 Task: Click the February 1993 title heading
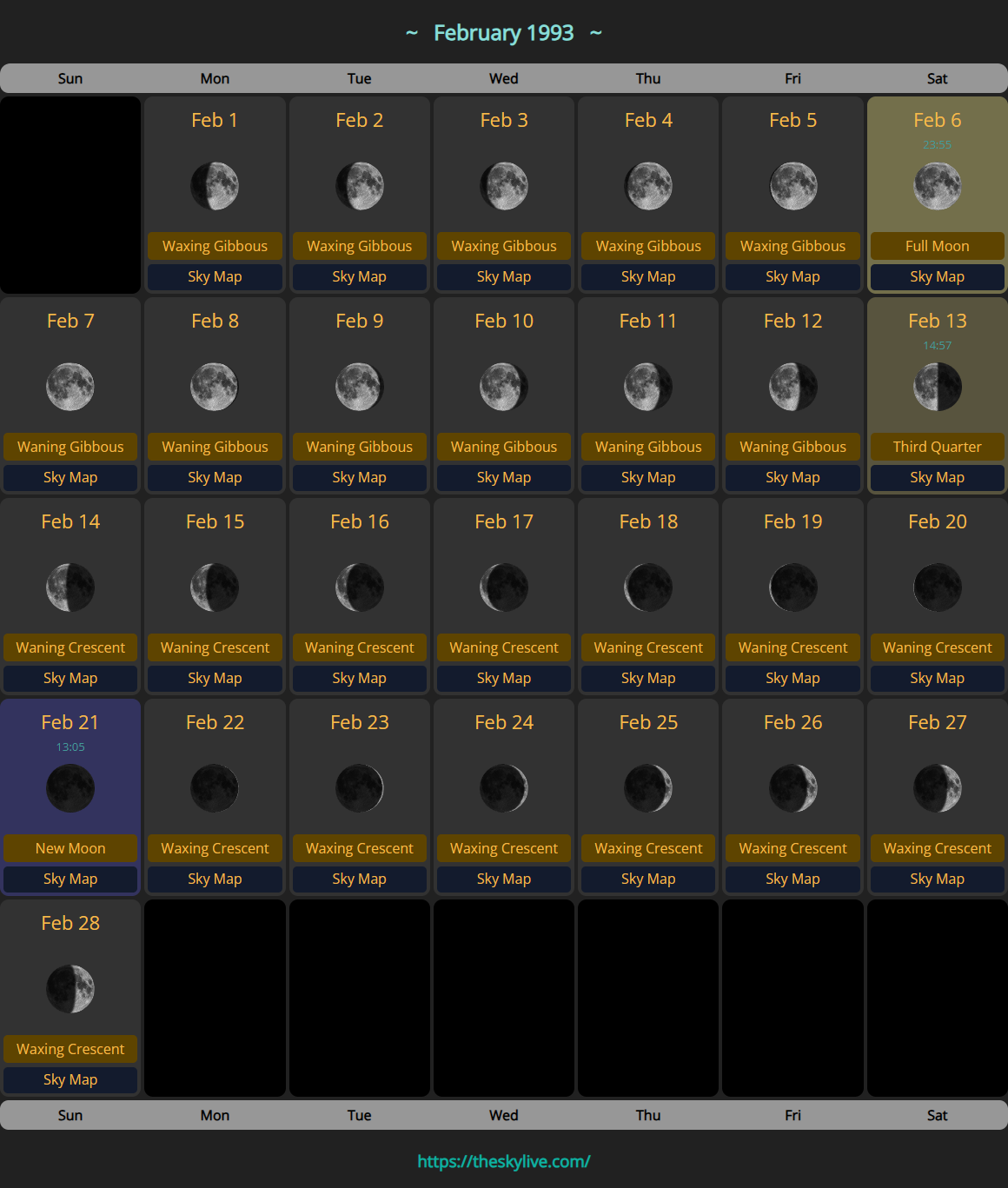pos(504,33)
